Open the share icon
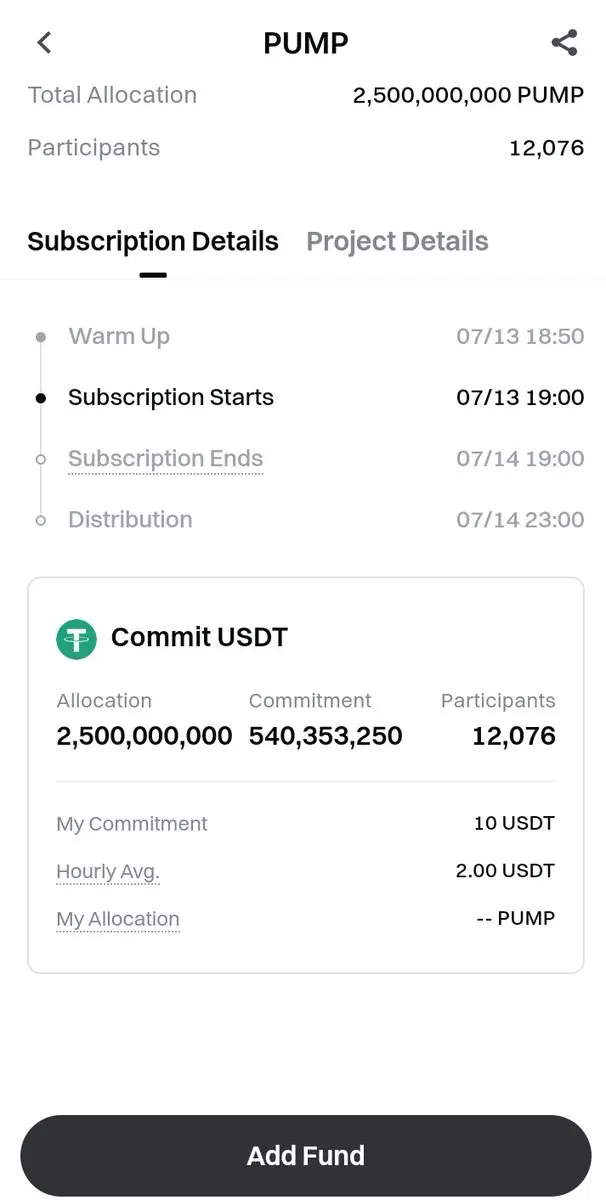 point(564,42)
